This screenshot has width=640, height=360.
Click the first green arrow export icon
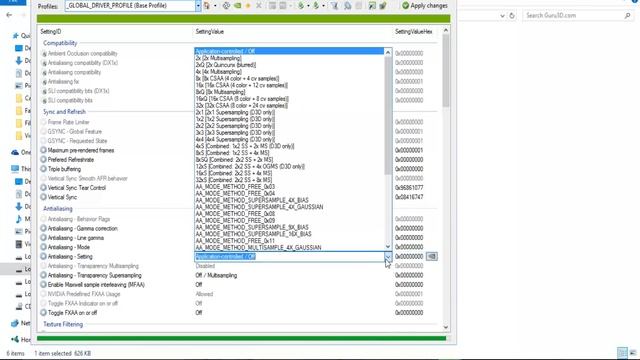(301, 6)
